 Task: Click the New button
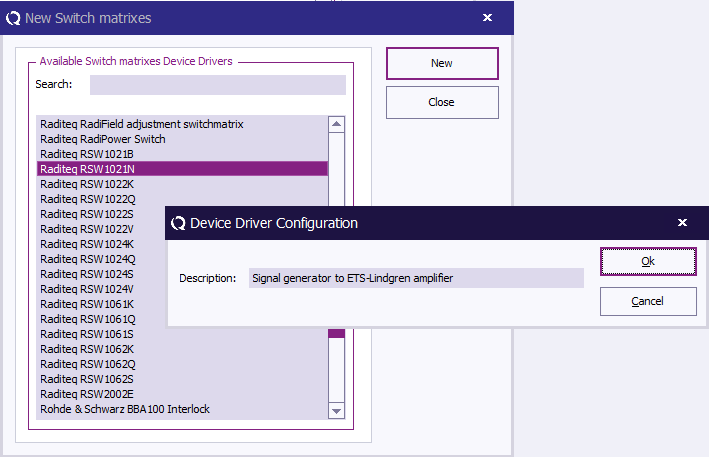[441, 63]
